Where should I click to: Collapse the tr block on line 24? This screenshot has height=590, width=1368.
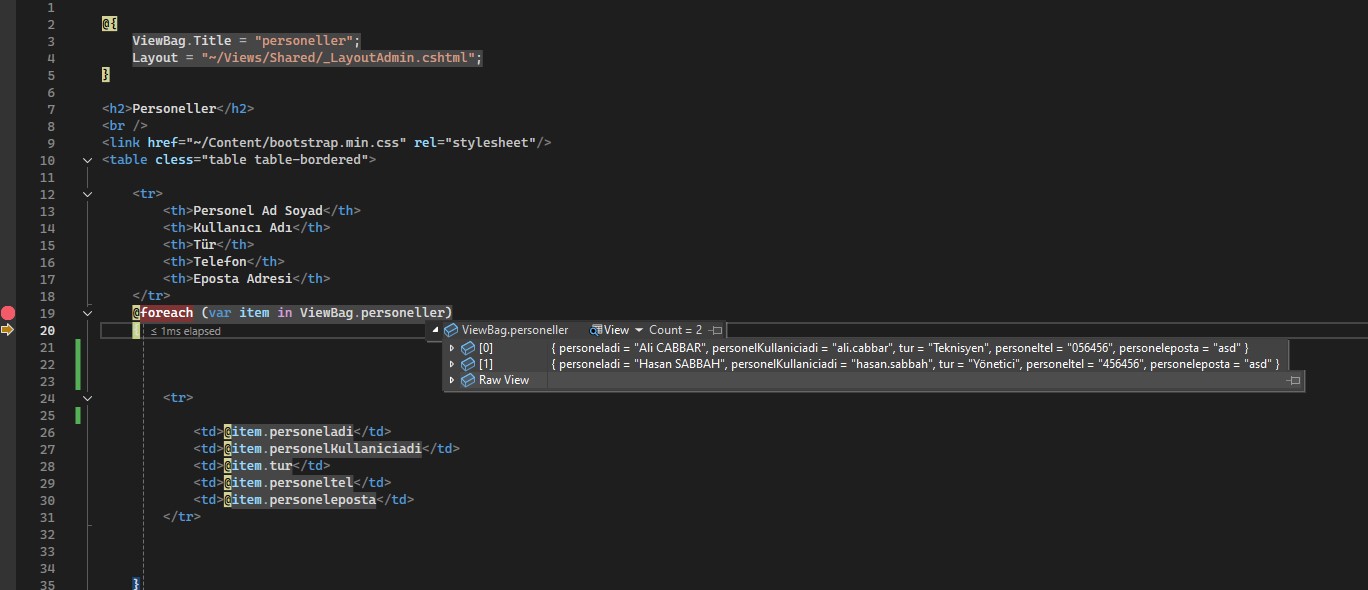coord(87,398)
